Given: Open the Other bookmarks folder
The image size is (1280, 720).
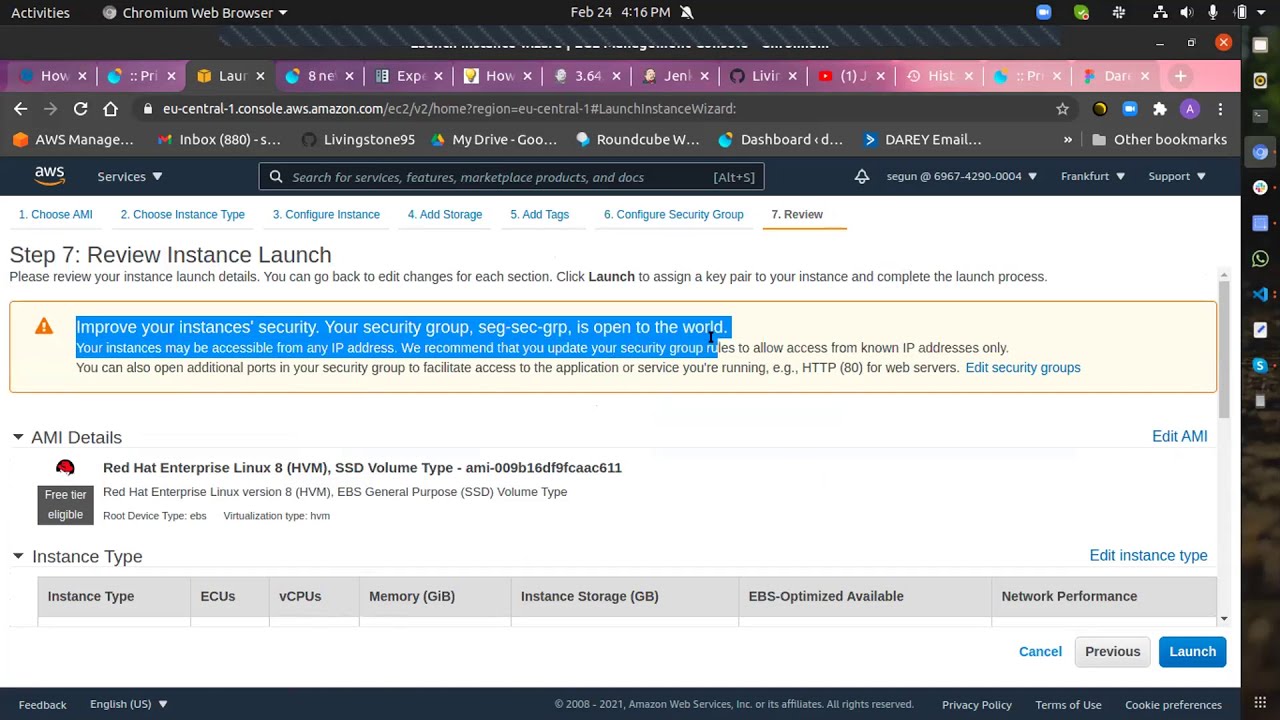Looking at the screenshot, I should pyautogui.click(x=1159, y=140).
